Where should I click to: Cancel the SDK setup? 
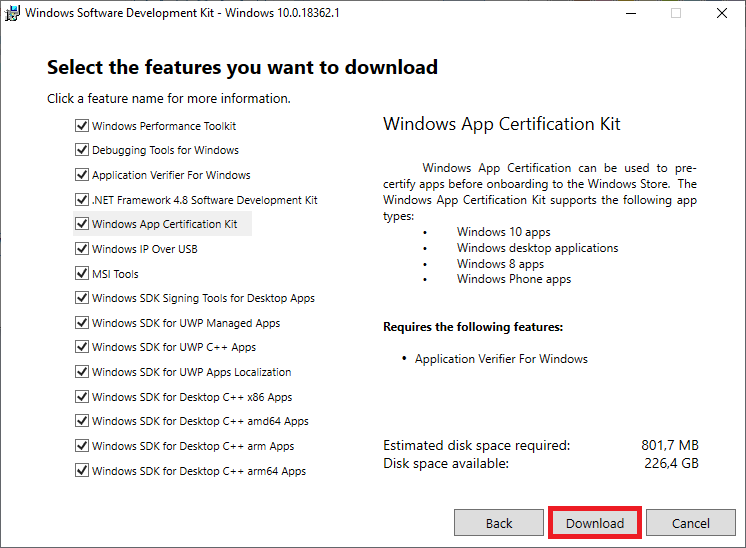pos(691,523)
